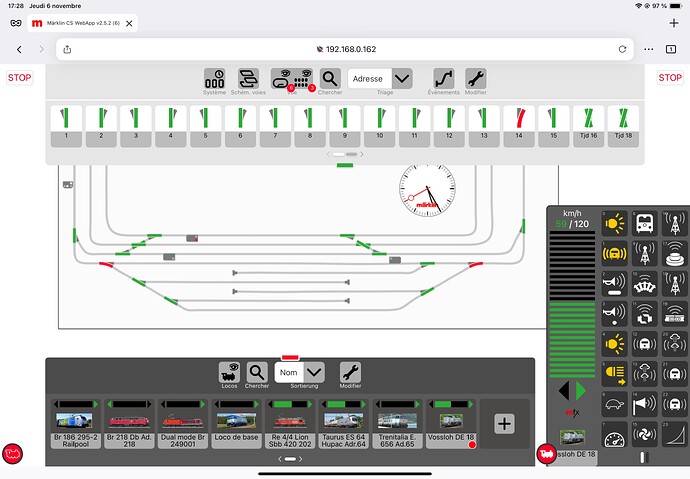This screenshot has width=690, height=479.
Task: Open the Locos list icon
Action: [229, 373]
